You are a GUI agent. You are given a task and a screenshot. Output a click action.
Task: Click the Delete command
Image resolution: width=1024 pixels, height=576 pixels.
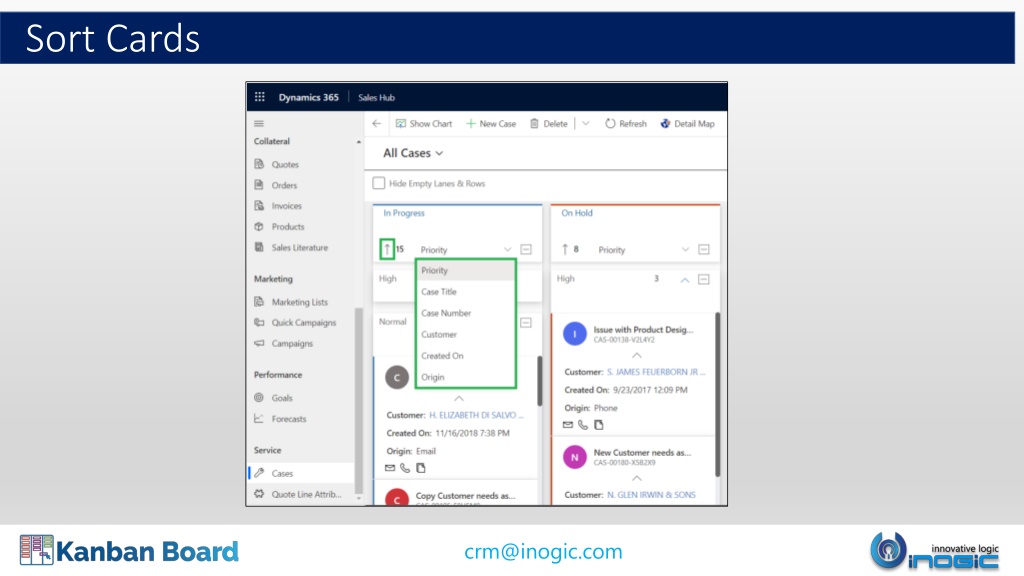click(549, 123)
